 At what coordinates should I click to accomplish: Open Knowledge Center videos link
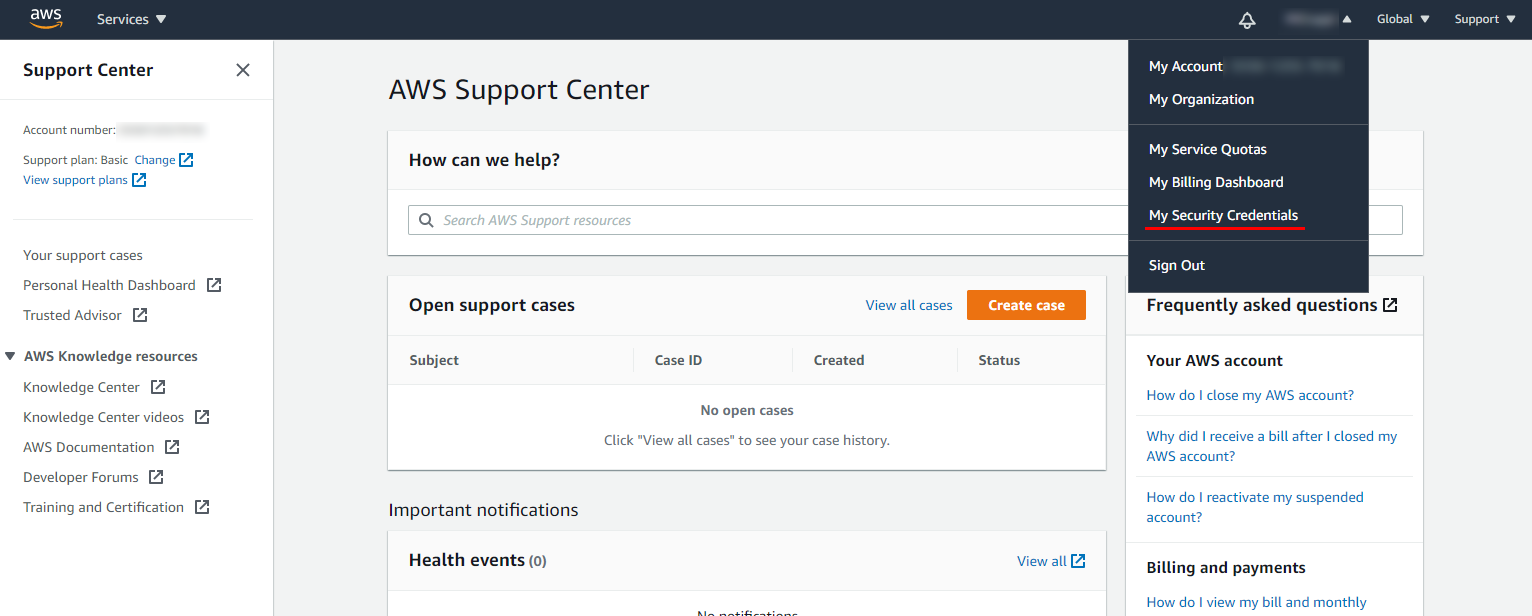104,417
